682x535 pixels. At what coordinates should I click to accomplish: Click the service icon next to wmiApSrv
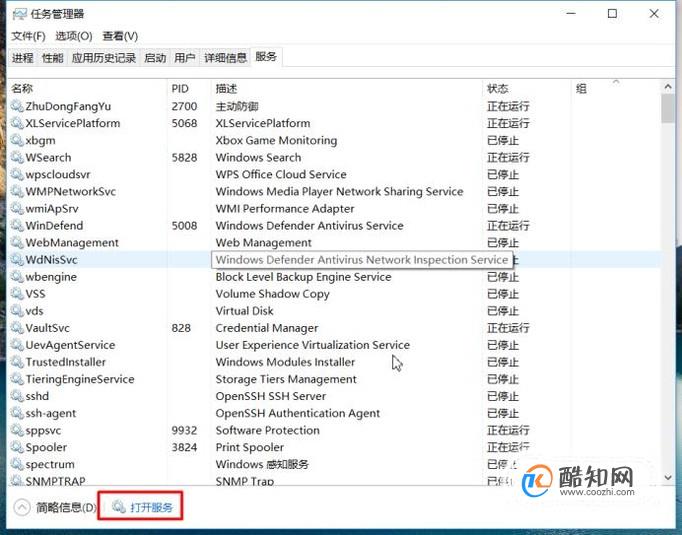(x=17, y=208)
